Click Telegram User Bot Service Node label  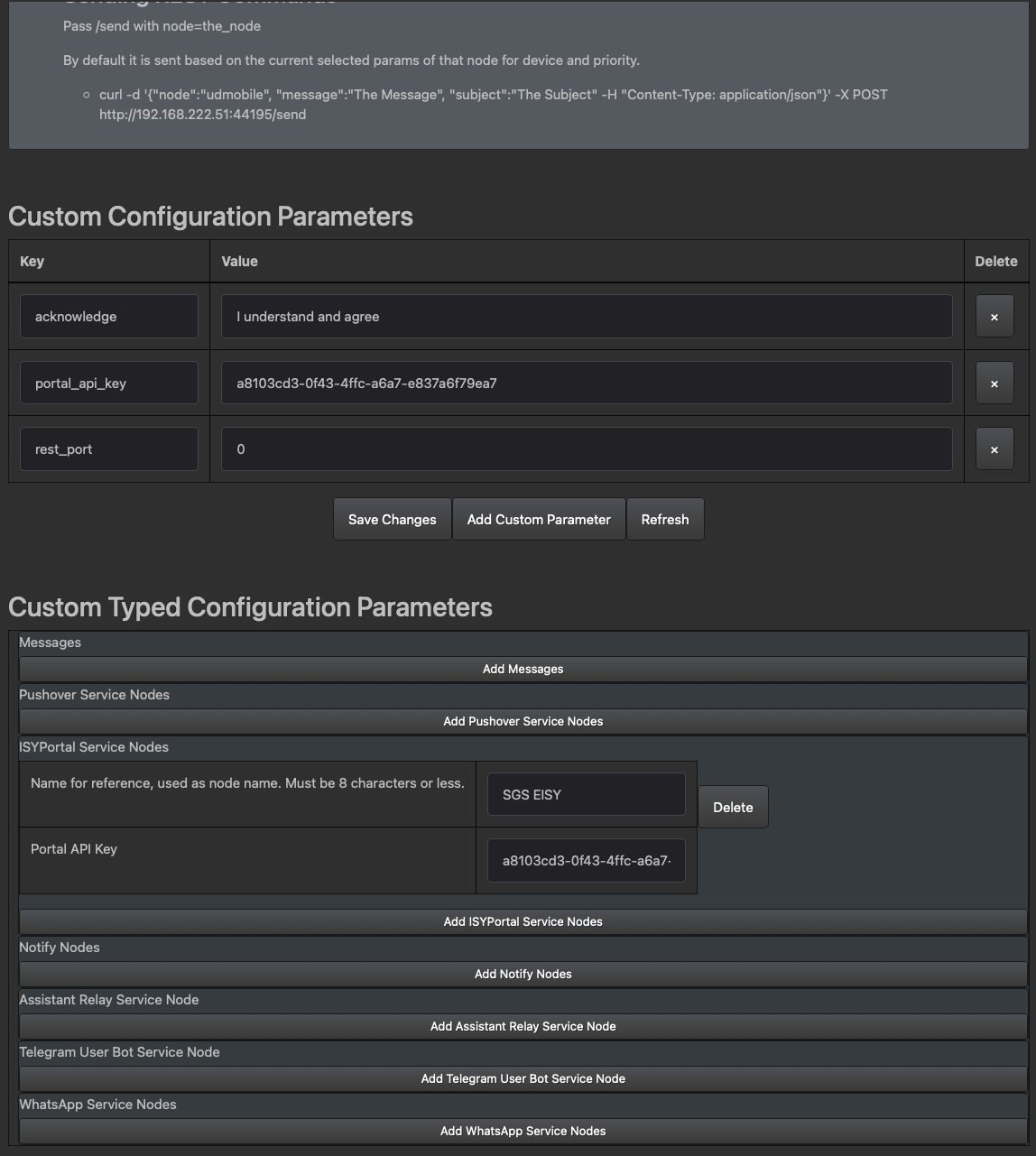pyautogui.click(x=120, y=1052)
